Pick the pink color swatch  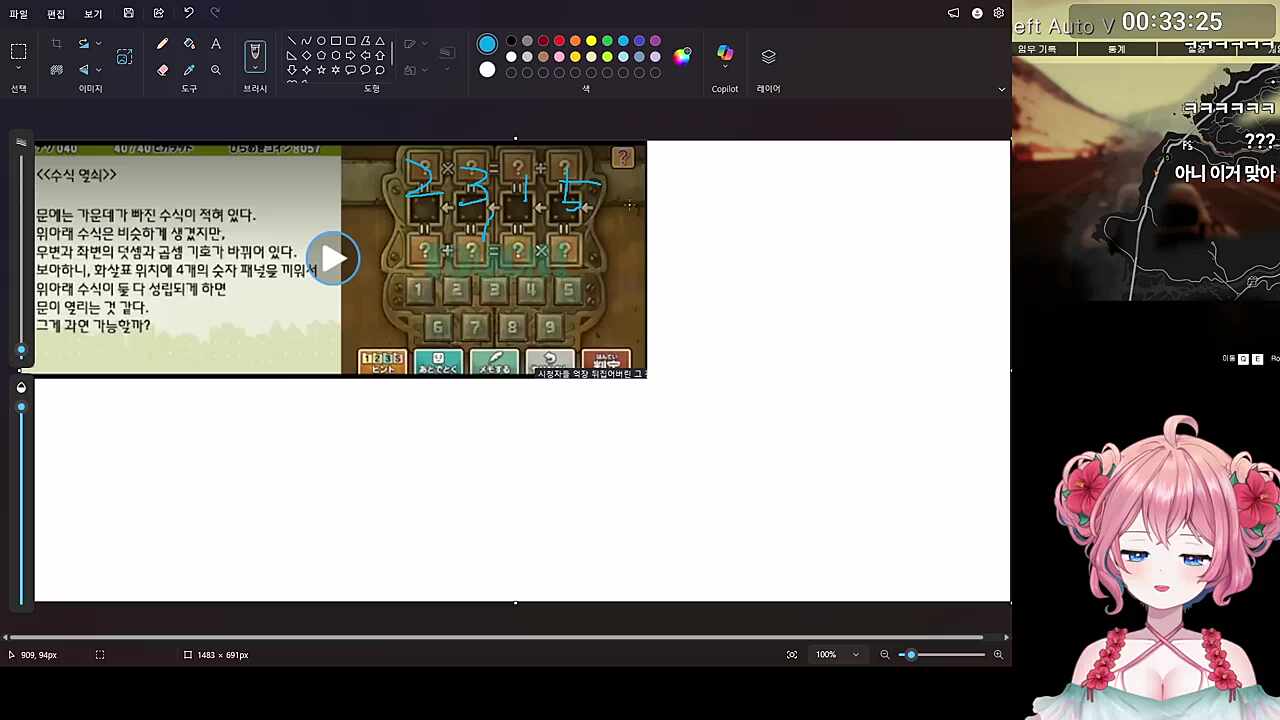(x=559, y=57)
